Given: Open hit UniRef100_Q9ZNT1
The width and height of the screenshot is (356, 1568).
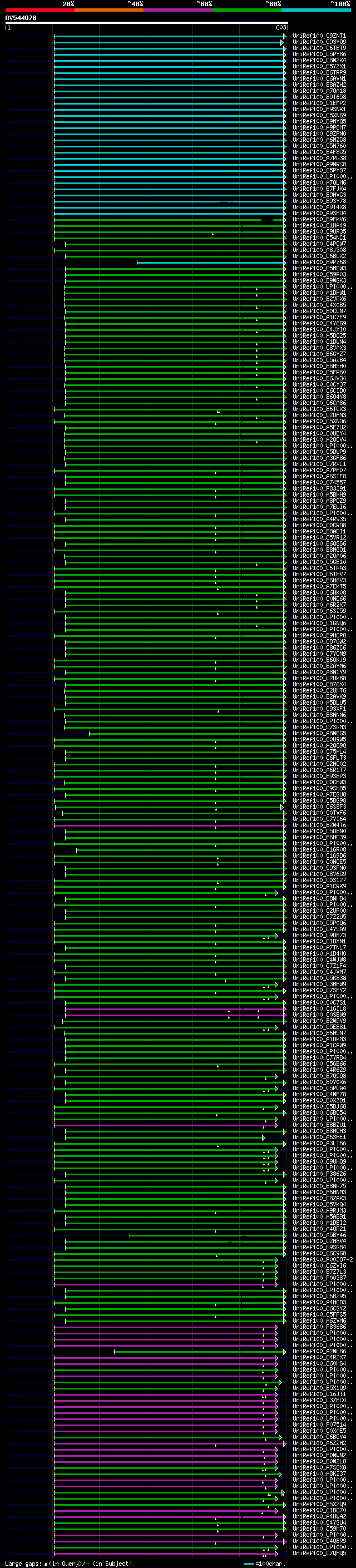Looking at the screenshot, I should coord(319,37).
